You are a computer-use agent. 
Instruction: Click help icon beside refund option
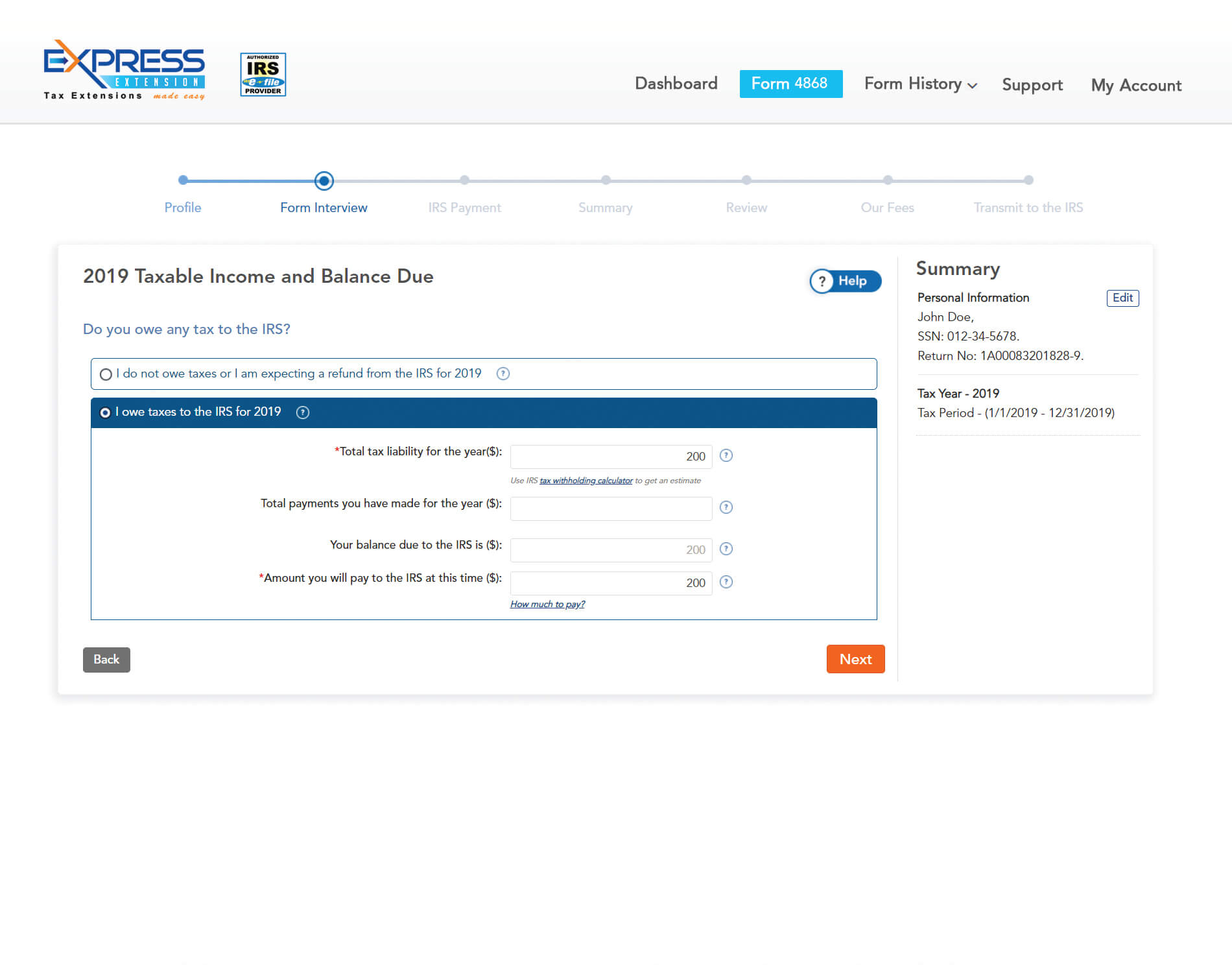click(503, 374)
